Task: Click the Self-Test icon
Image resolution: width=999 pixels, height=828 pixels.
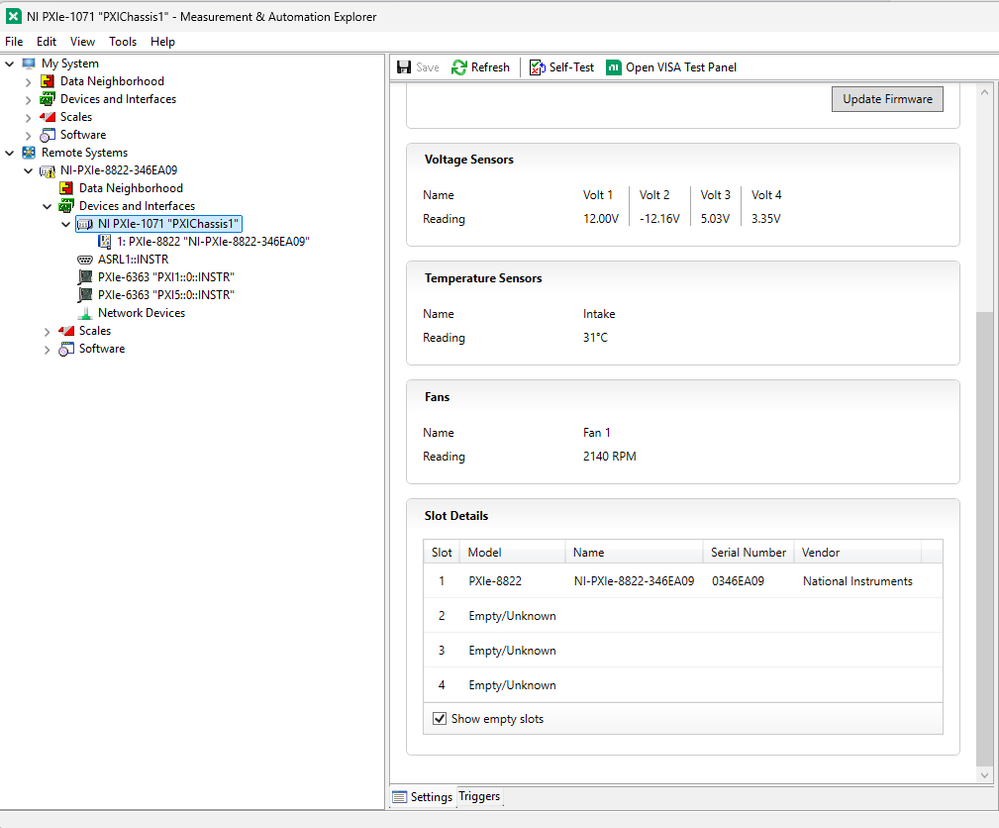Action: (537, 68)
